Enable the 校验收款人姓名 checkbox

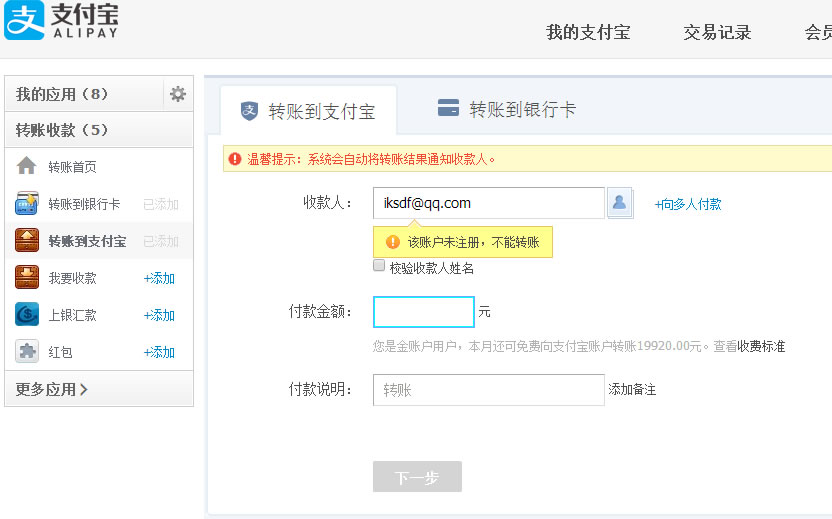(379, 266)
